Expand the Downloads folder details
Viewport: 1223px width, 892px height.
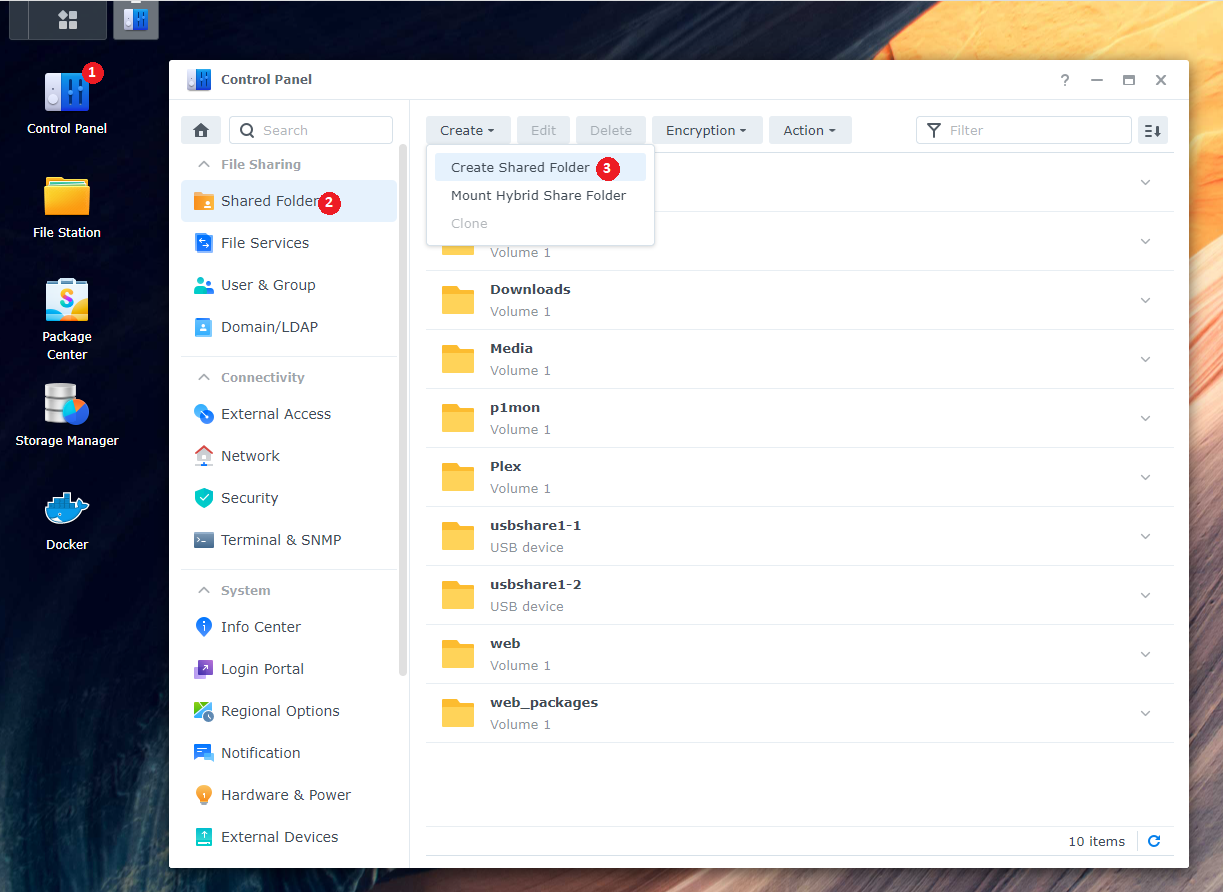coord(1145,300)
